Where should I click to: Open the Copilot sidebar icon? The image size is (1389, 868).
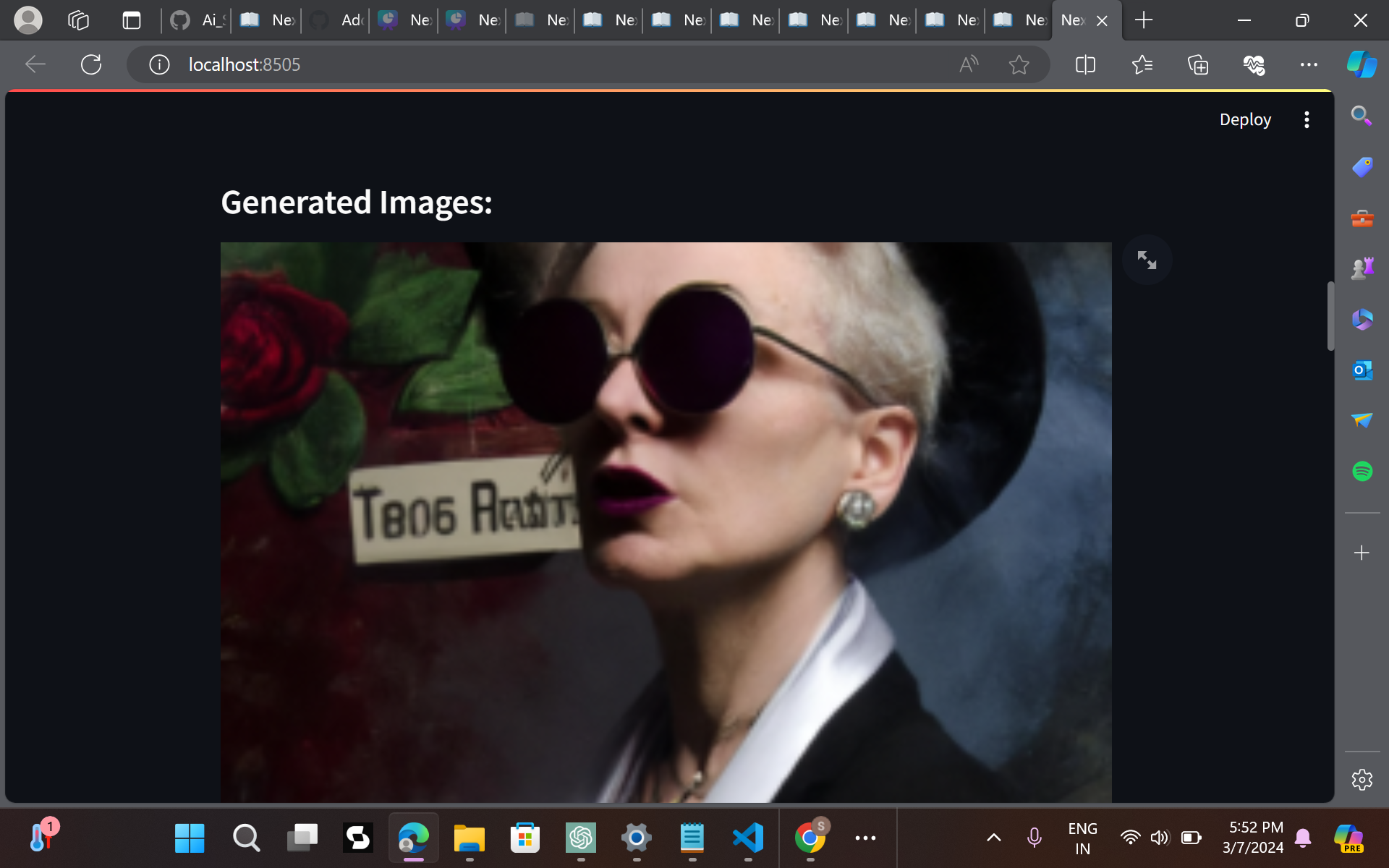[x=1362, y=64]
